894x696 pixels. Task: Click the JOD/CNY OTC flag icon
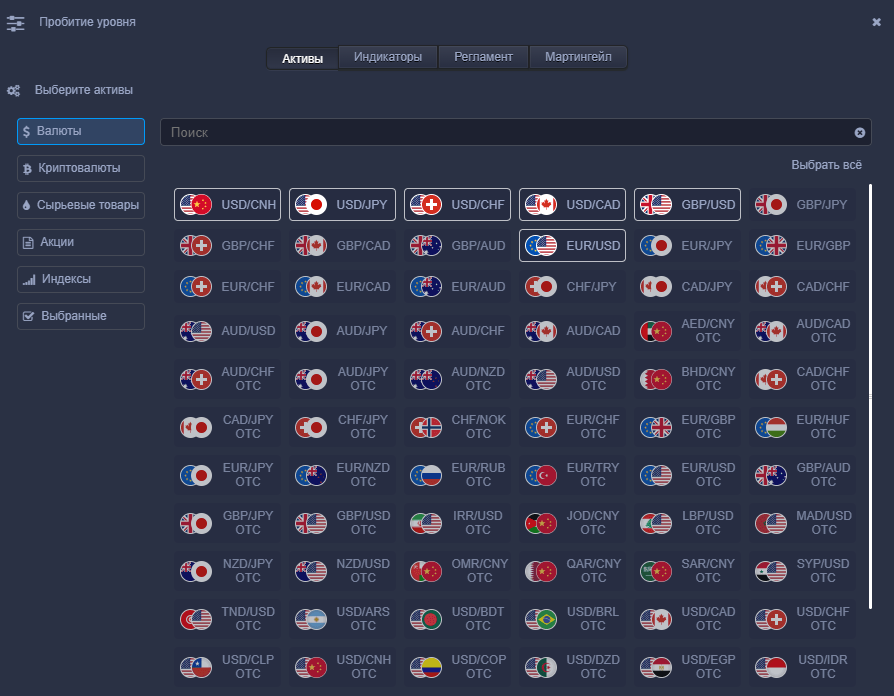click(x=541, y=523)
